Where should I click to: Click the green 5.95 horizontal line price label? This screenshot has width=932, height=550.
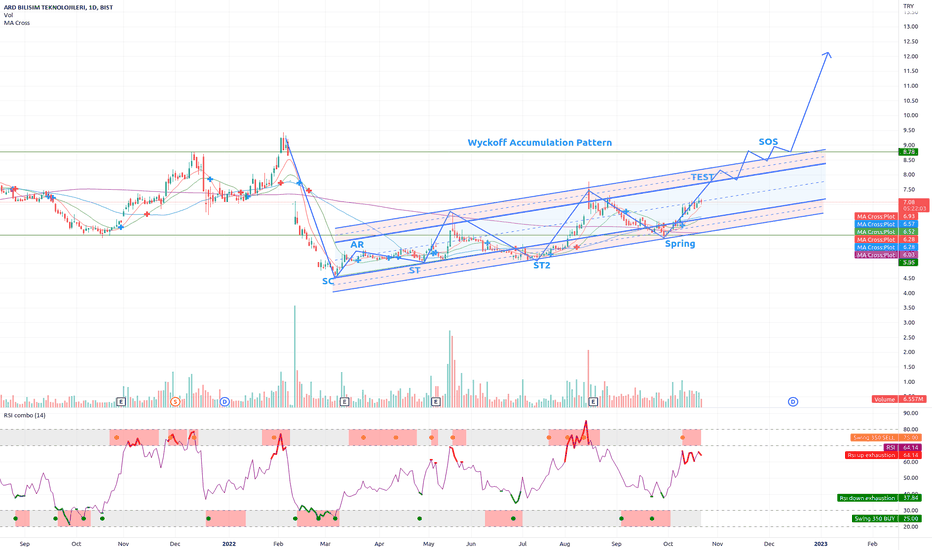pos(909,262)
